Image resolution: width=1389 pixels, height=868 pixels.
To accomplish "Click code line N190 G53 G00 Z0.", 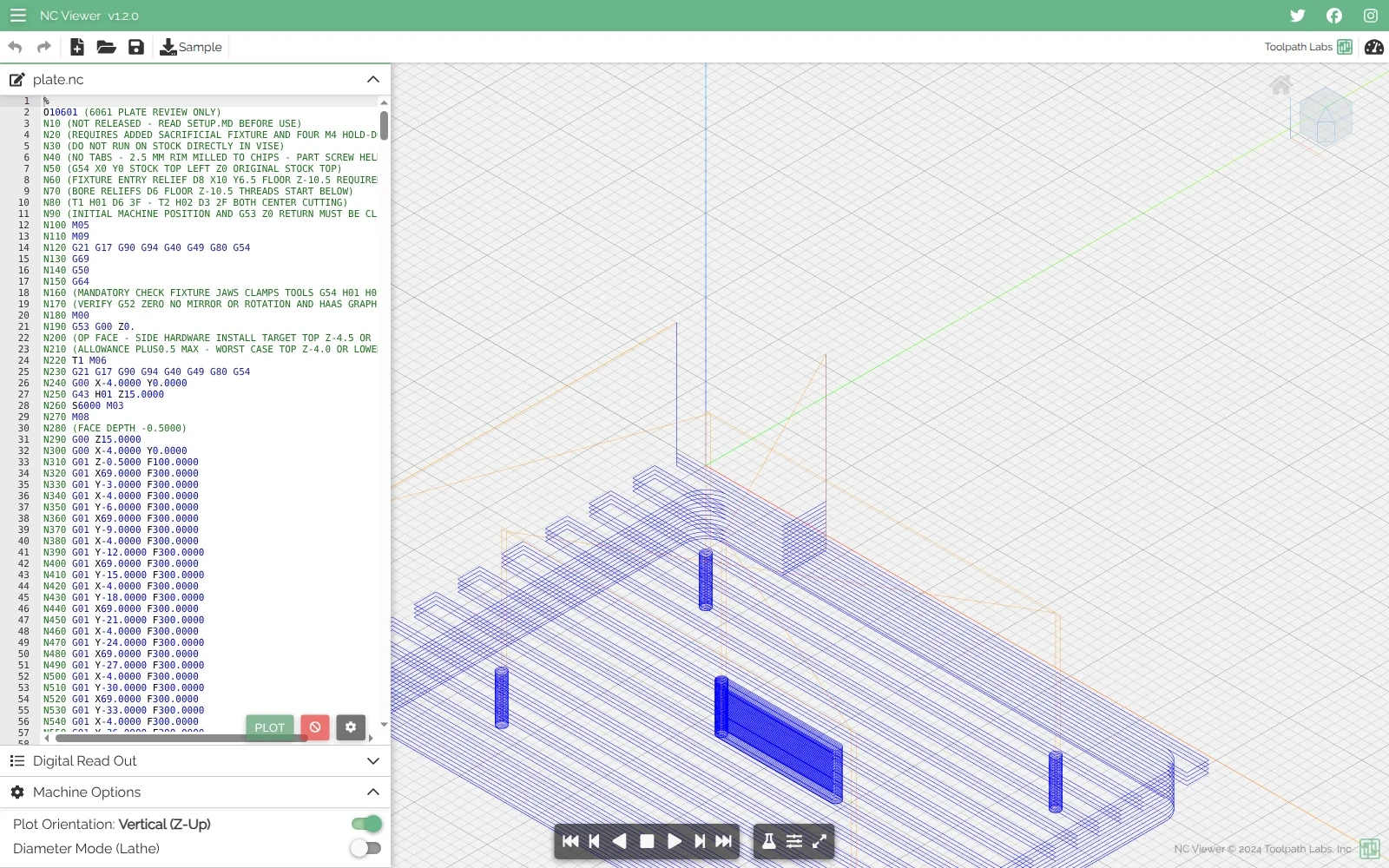I will point(89,326).
